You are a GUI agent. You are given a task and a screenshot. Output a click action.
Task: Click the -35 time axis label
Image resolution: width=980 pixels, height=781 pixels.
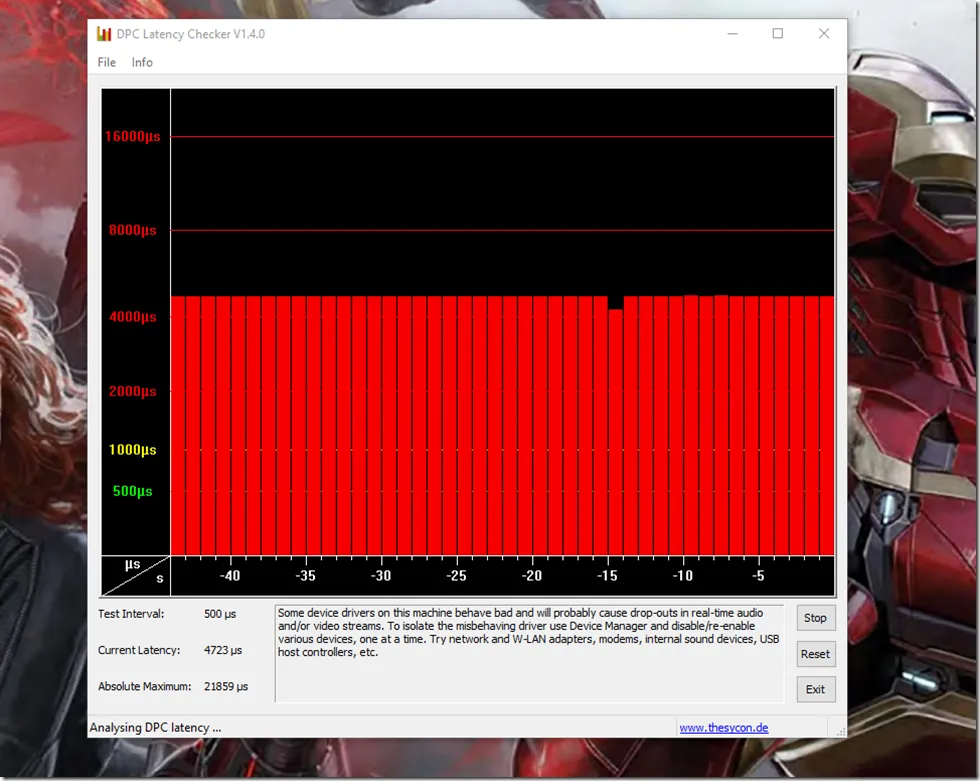coord(306,576)
